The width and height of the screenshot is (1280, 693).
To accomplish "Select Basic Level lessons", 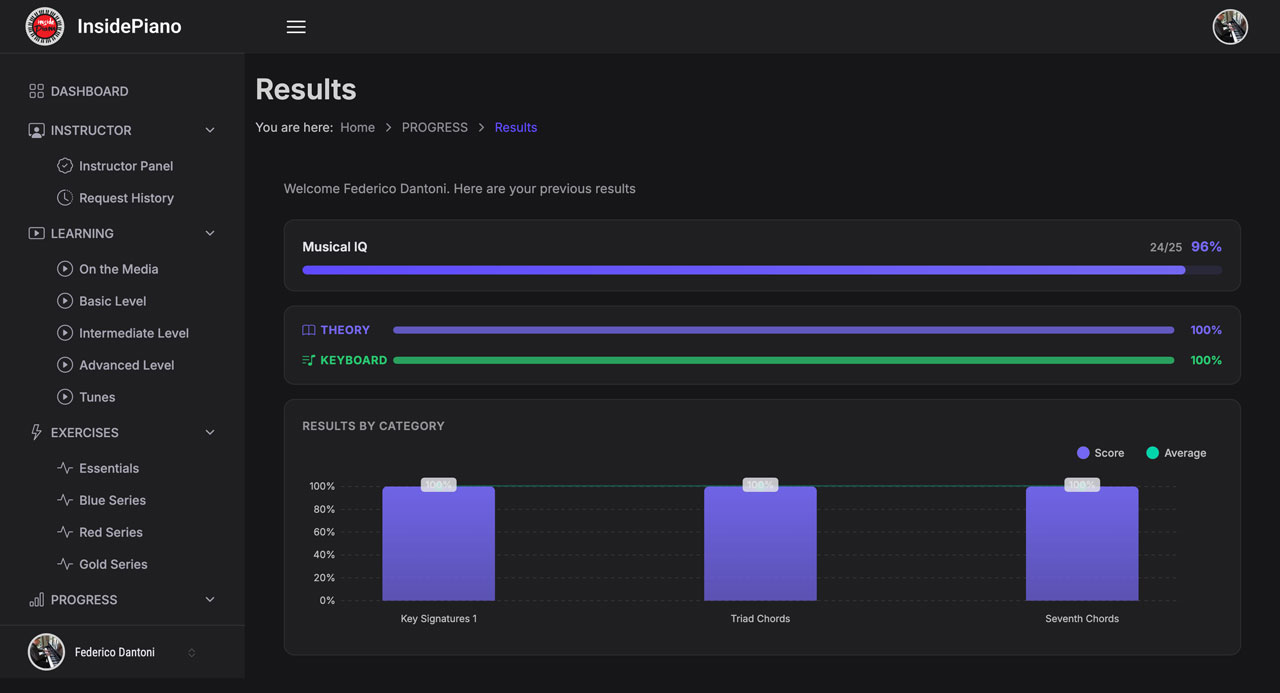I will [113, 301].
